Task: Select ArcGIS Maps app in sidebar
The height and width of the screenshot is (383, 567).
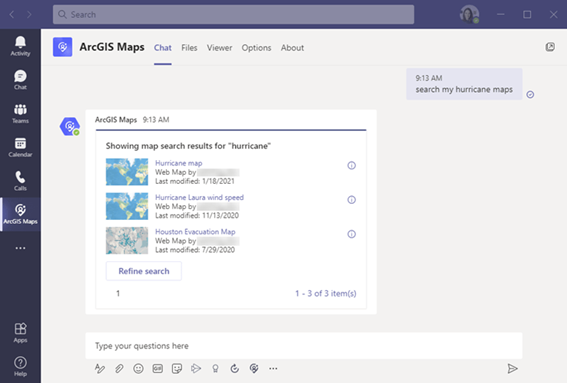Action: pos(20,214)
